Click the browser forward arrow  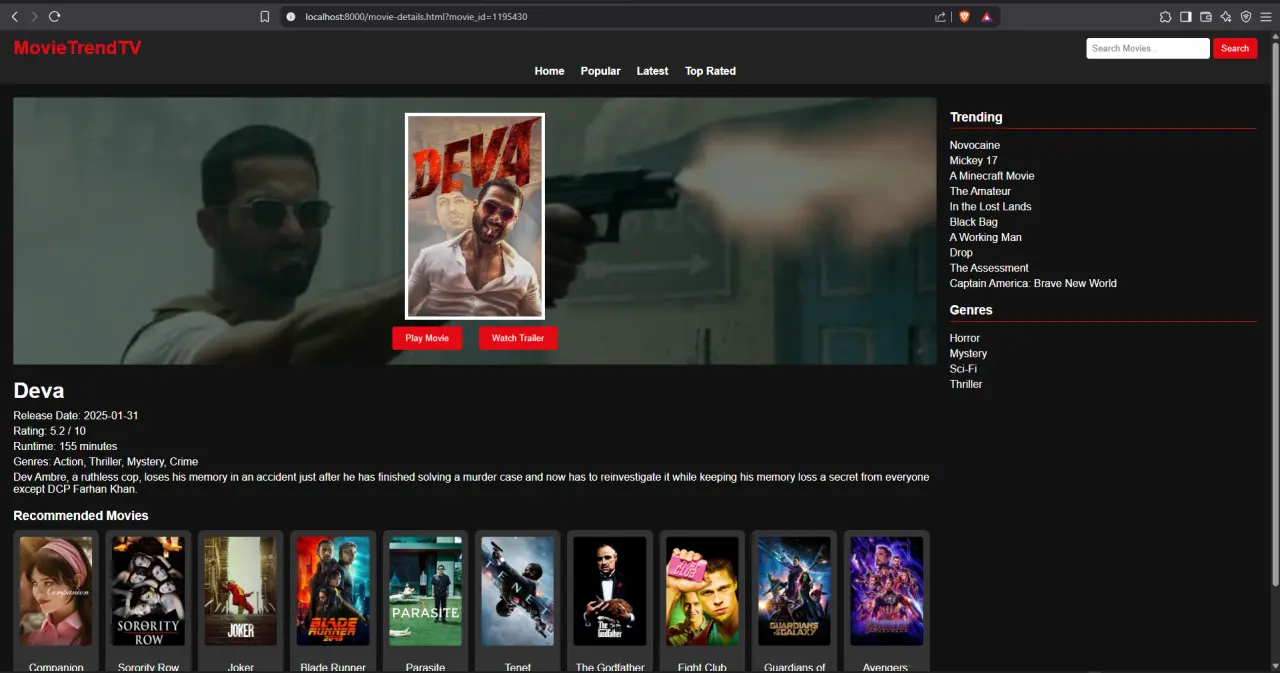point(34,17)
